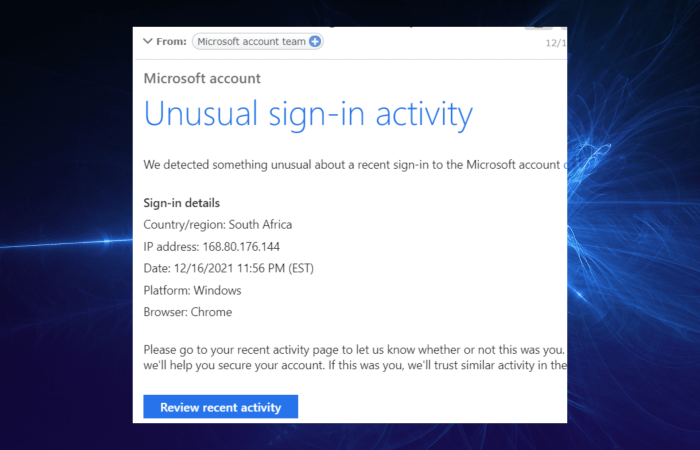Click the Sign-in details subheading

click(x=181, y=203)
